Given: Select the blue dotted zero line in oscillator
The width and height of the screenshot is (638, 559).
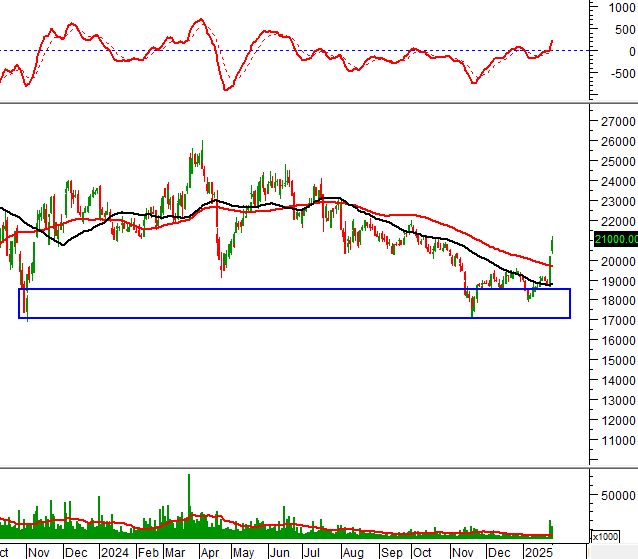Looking at the screenshot, I should 300,50.
